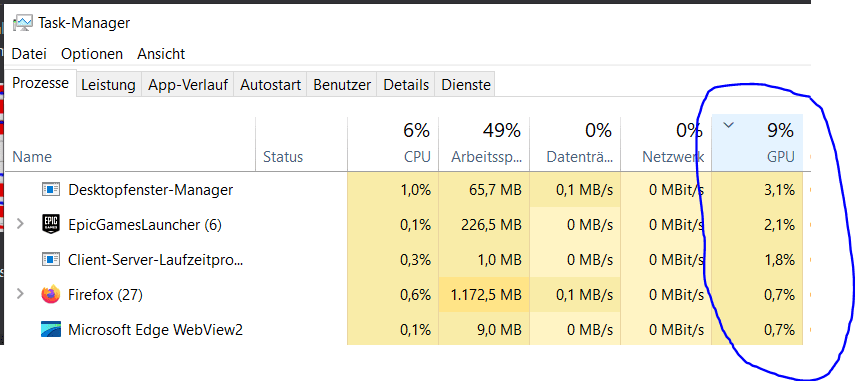Sort by the Arbeitsspeicher column header
The height and width of the screenshot is (381, 855).
[485, 143]
